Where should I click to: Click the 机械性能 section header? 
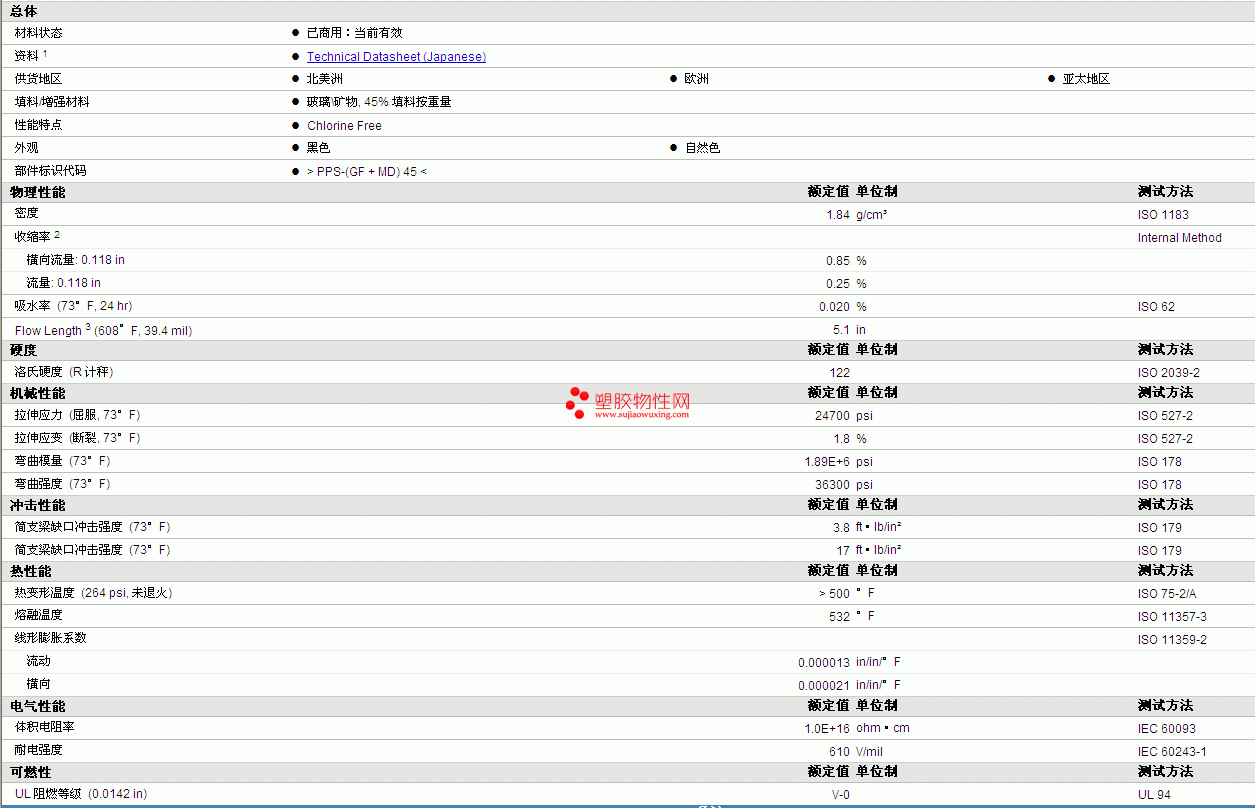[x=38, y=393]
